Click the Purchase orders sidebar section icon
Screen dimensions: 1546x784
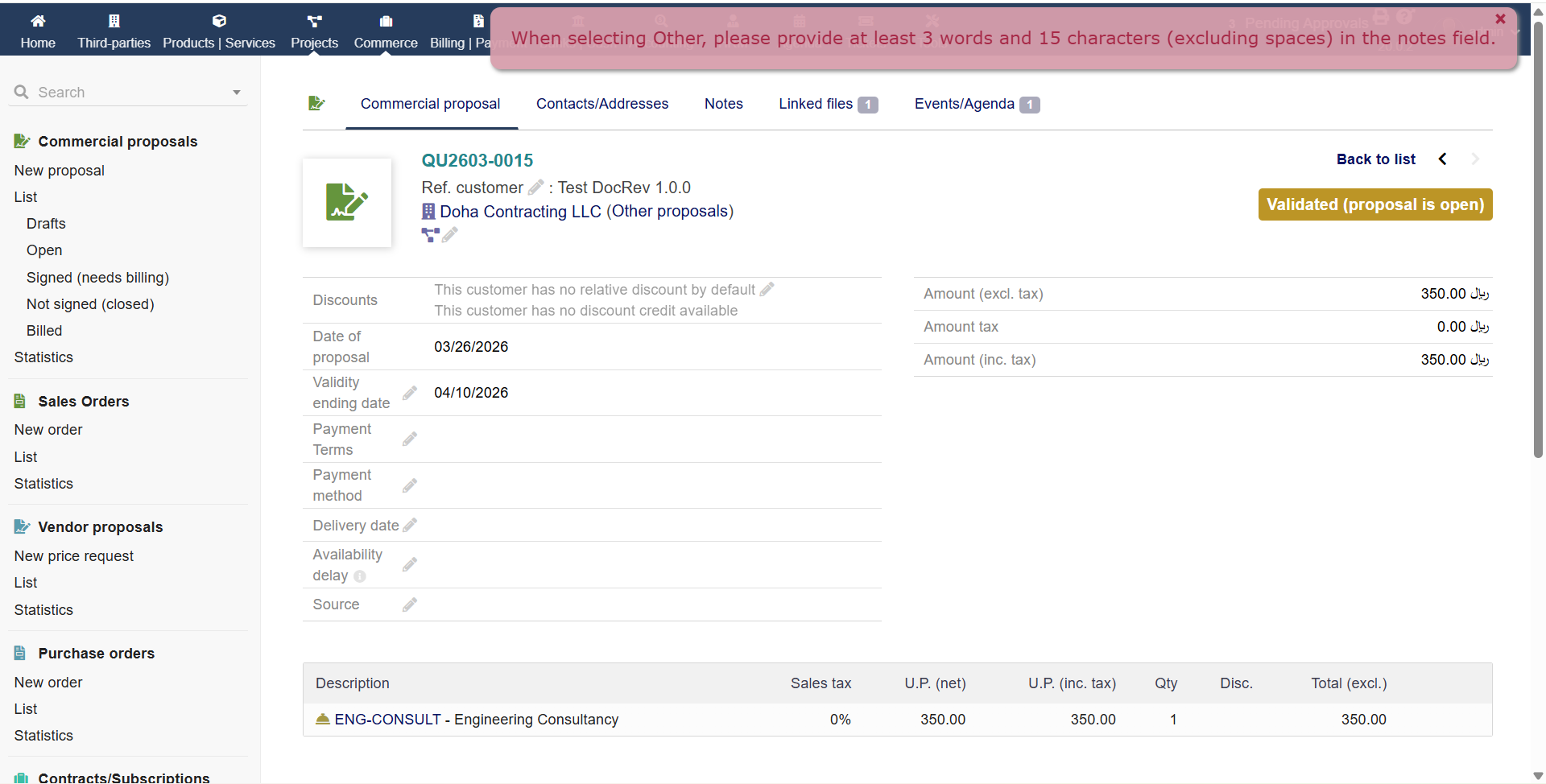pyautogui.click(x=20, y=654)
